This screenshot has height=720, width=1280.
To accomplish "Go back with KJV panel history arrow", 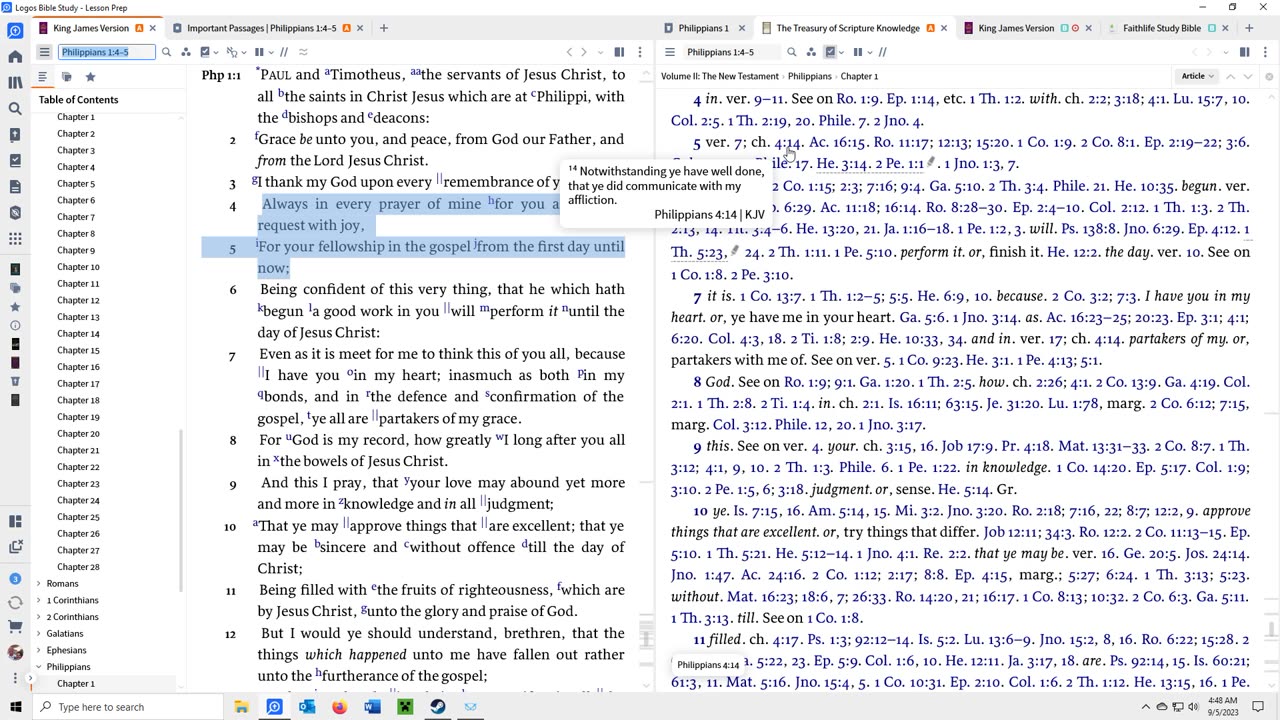I will [569, 52].
